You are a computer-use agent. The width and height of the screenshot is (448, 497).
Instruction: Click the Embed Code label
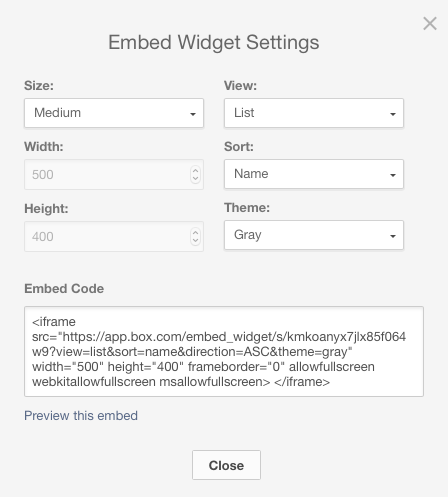click(x=64, y=289)
